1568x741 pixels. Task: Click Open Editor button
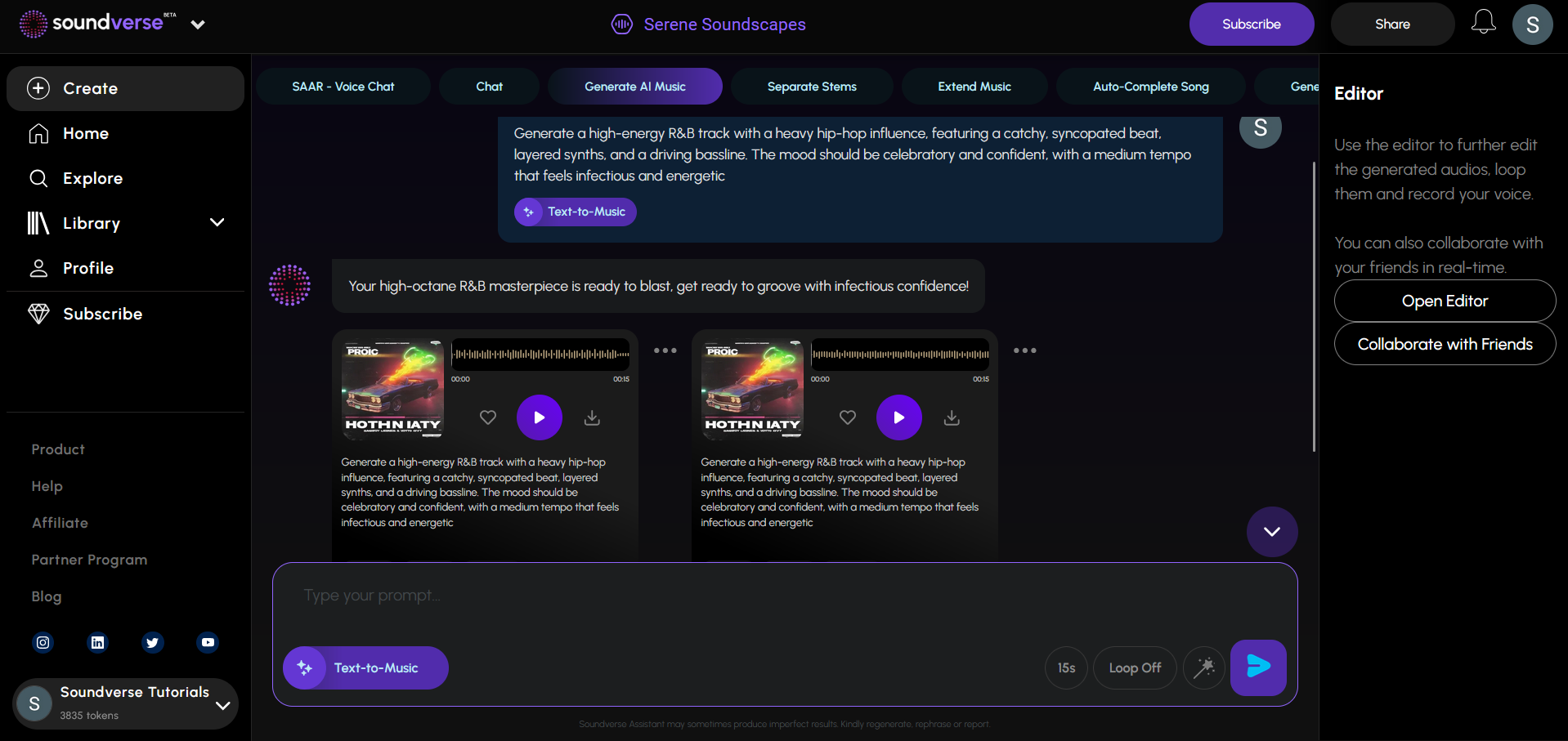1445,301
